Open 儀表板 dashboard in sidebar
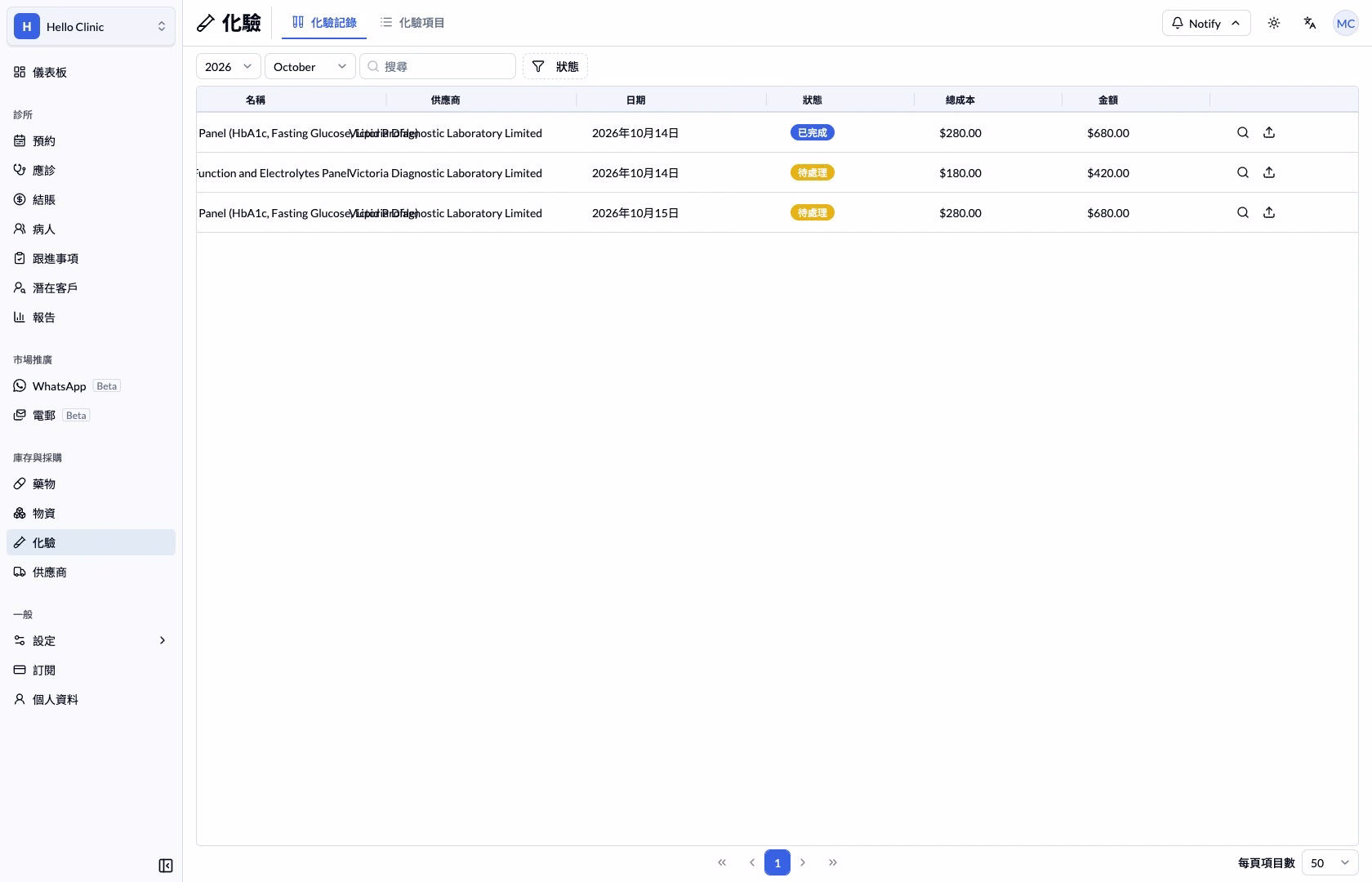 (x=91, y=72)
